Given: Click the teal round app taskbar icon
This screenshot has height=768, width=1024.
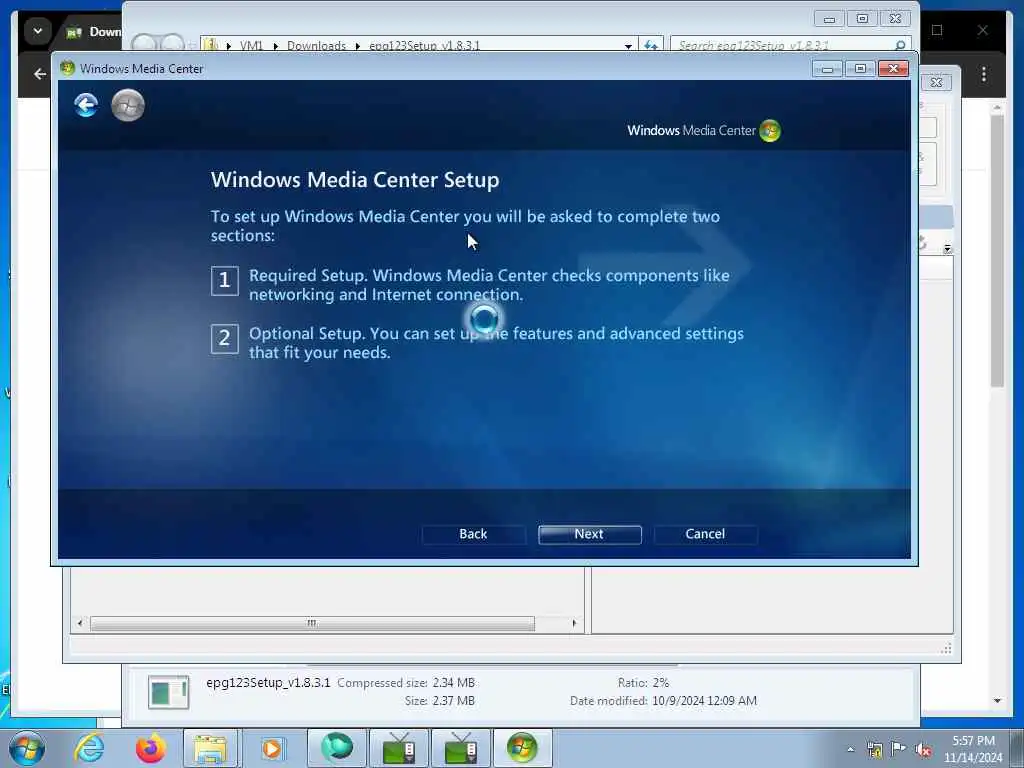Looking at the screenshot, I should click(x=336, y=748).
